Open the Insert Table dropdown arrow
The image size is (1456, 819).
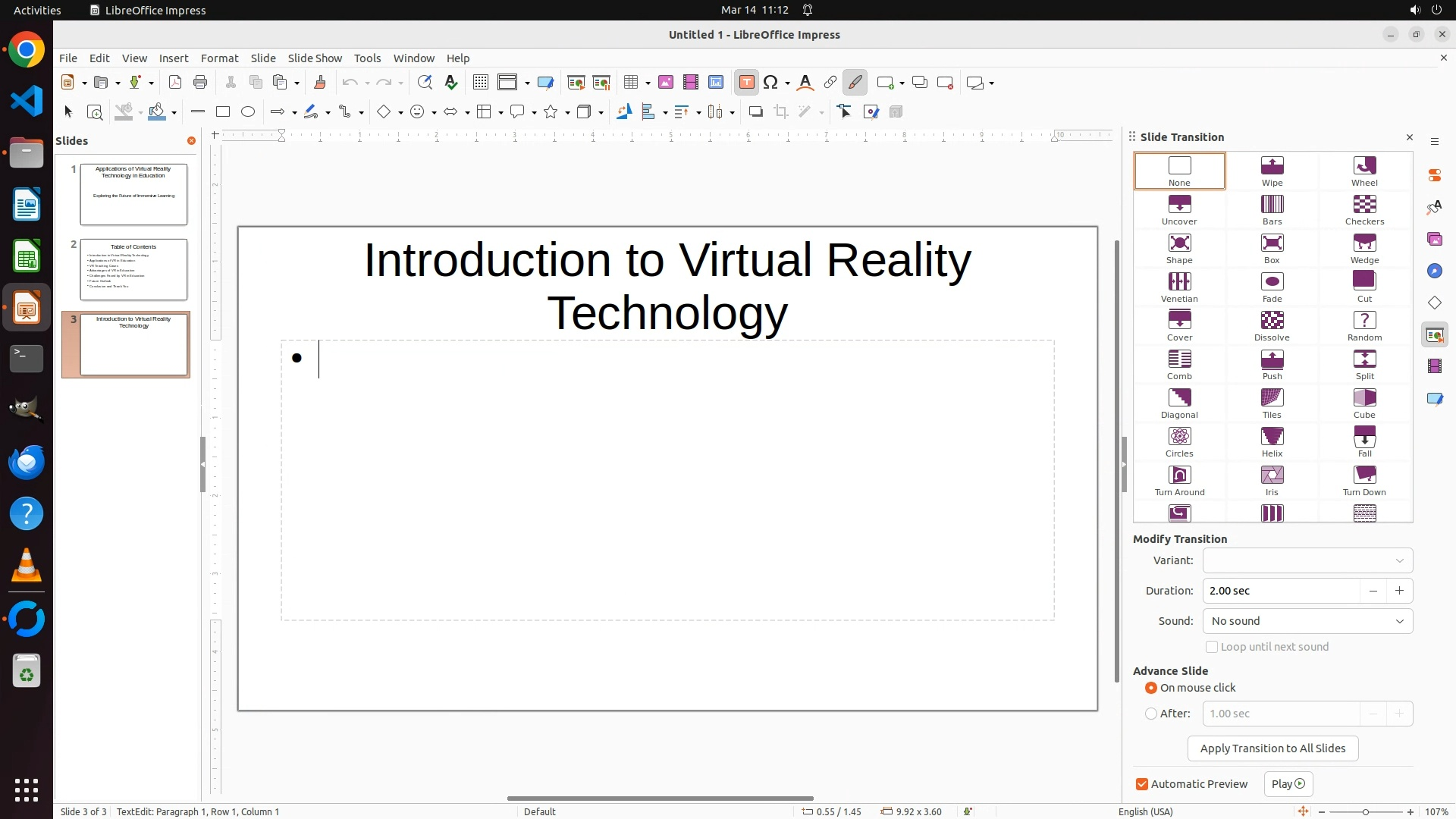point(648,83)
